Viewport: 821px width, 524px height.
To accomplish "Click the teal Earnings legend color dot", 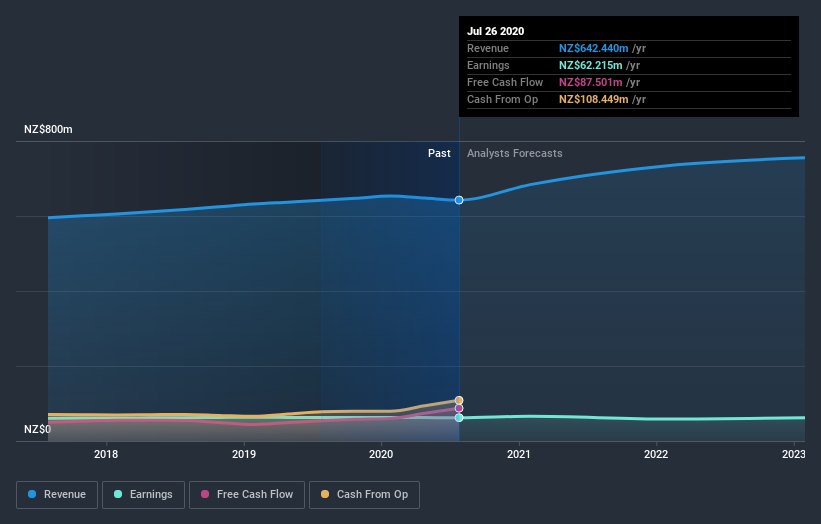I will pos(118,494).
